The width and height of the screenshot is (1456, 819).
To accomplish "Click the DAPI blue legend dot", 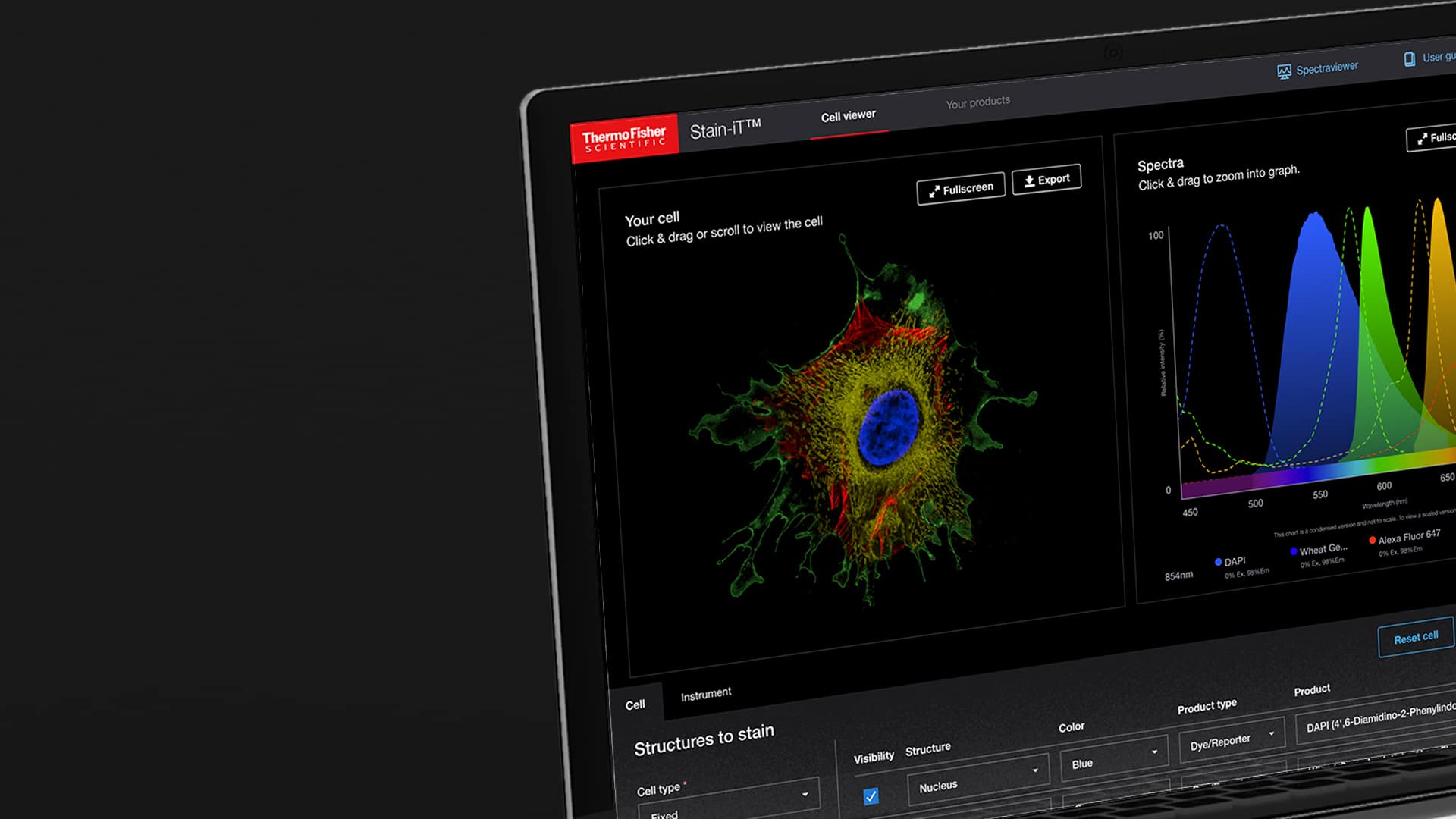I will 1218,562.
